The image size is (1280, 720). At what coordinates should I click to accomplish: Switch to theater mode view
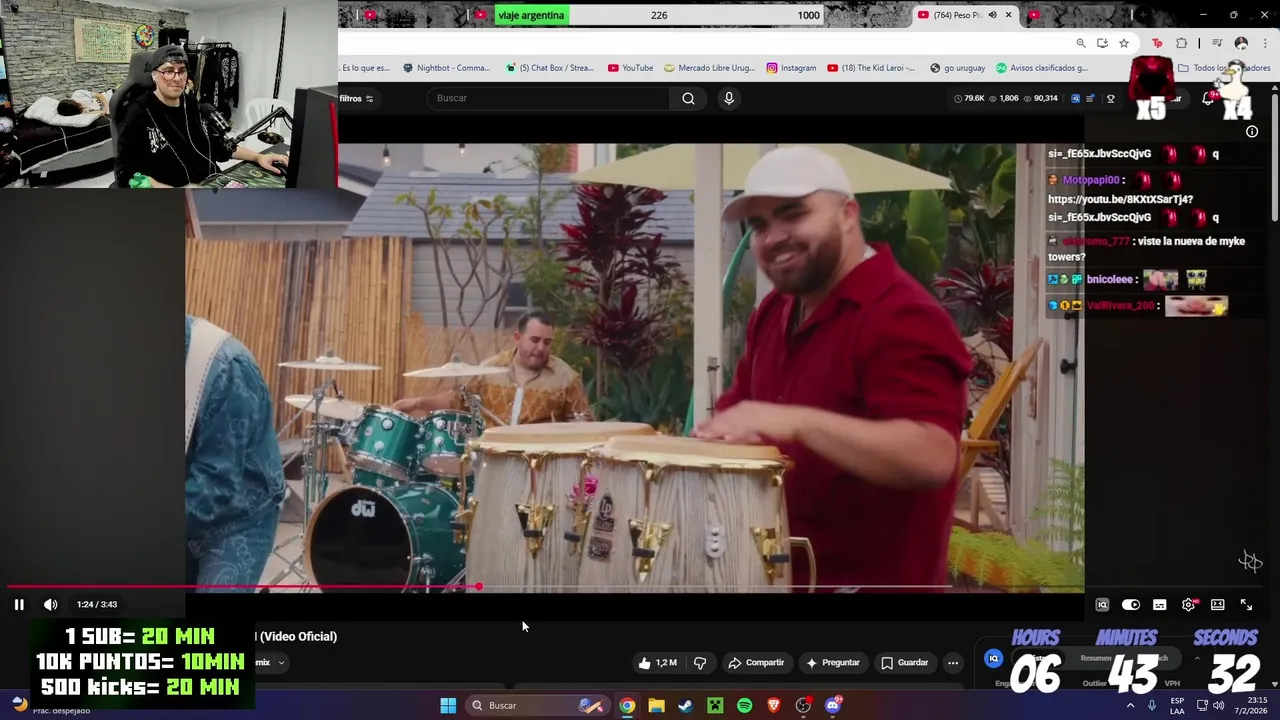[x=1218, y=605]
